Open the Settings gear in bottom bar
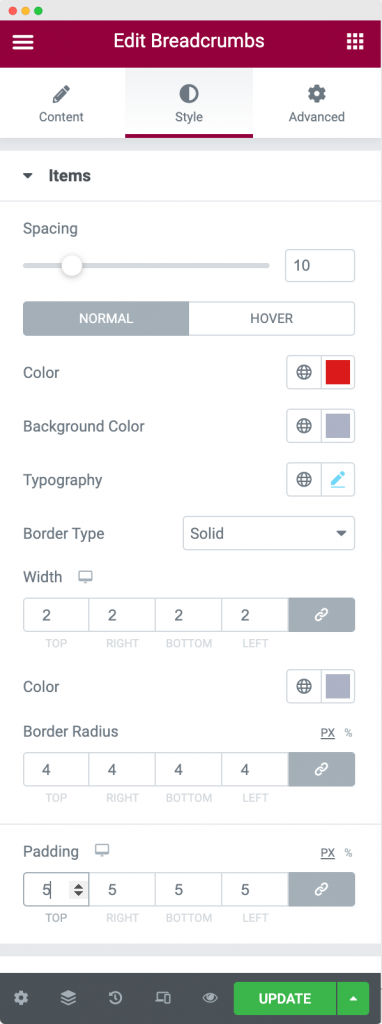The height and width of the screenshot is (1024, 382). click(22, 997)
